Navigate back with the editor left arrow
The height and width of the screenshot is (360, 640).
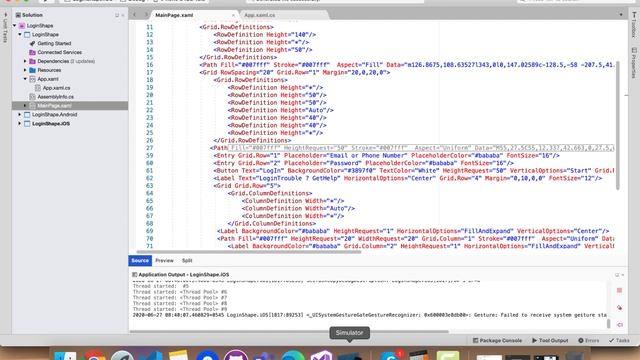[x=135, y=15]
